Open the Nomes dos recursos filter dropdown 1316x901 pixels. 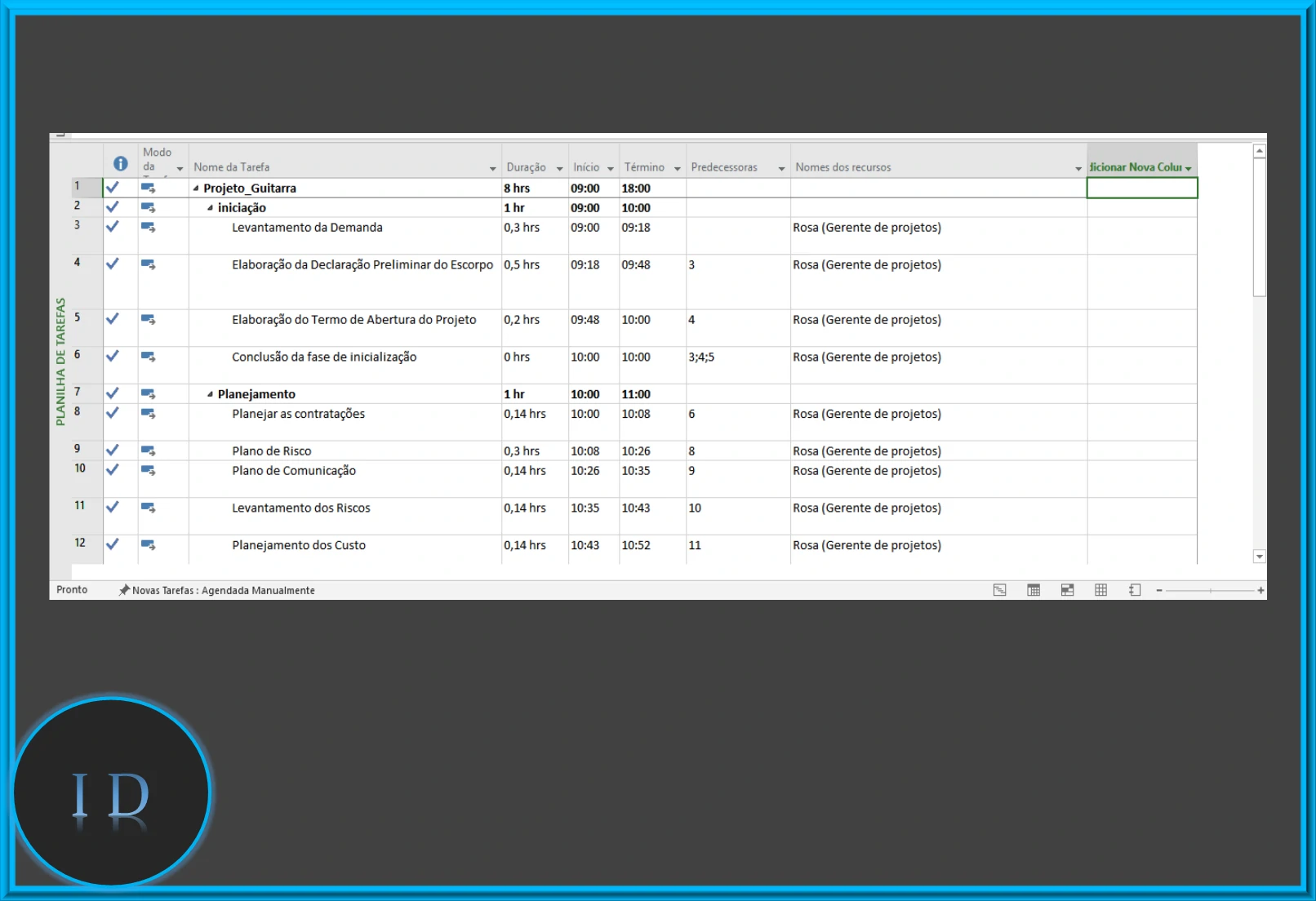pos(1078,168)
